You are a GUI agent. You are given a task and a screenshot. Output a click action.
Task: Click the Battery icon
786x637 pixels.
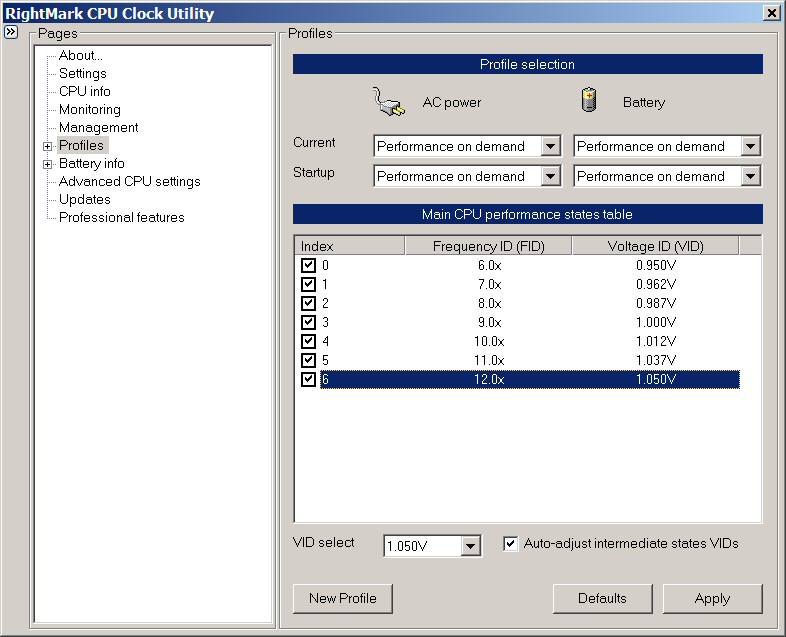[x=589, y=100]
